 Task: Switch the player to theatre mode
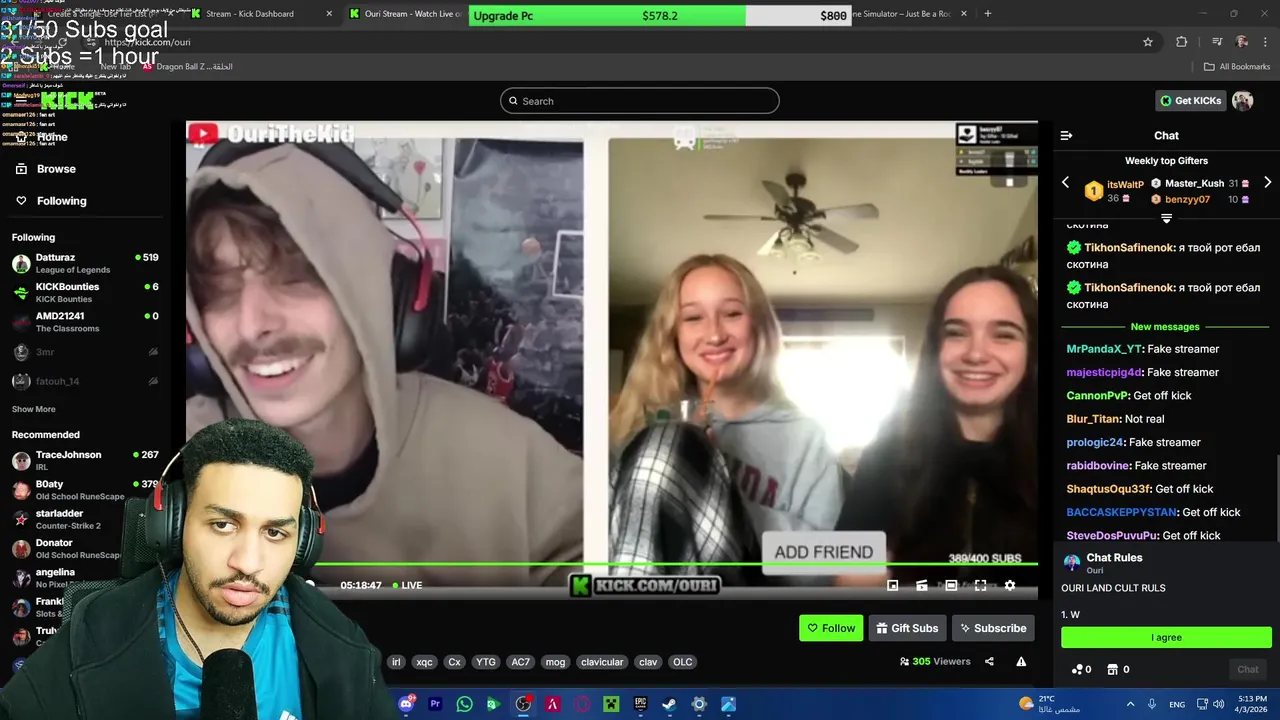[x=951, y=586]
